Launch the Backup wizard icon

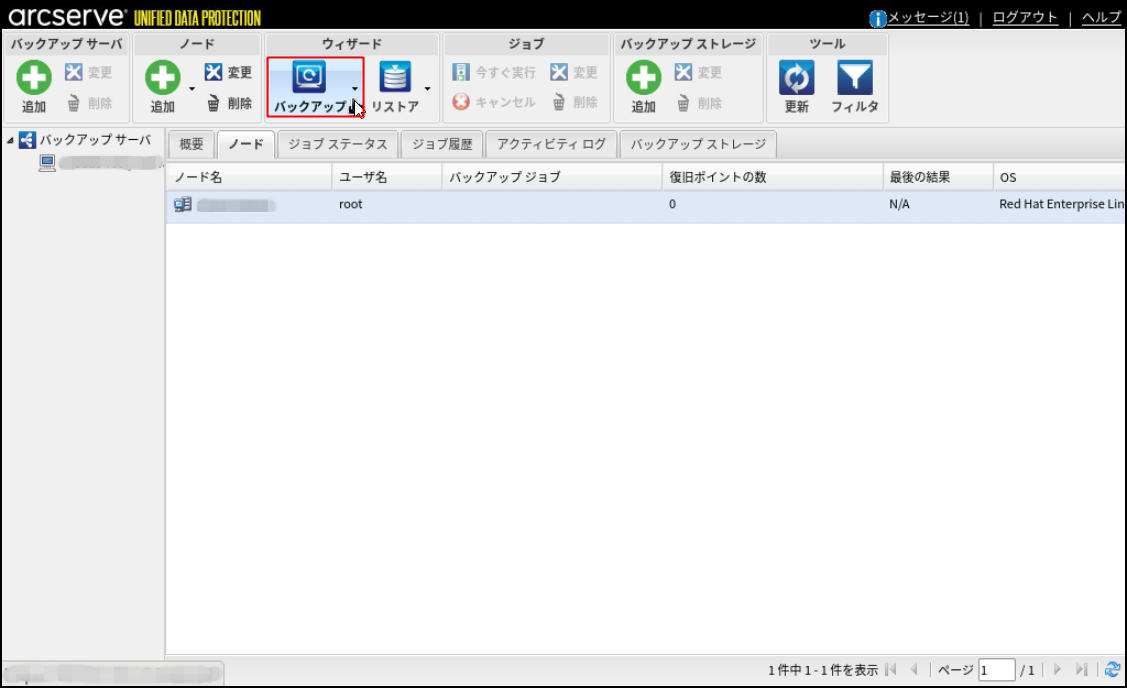coord(309,77)
